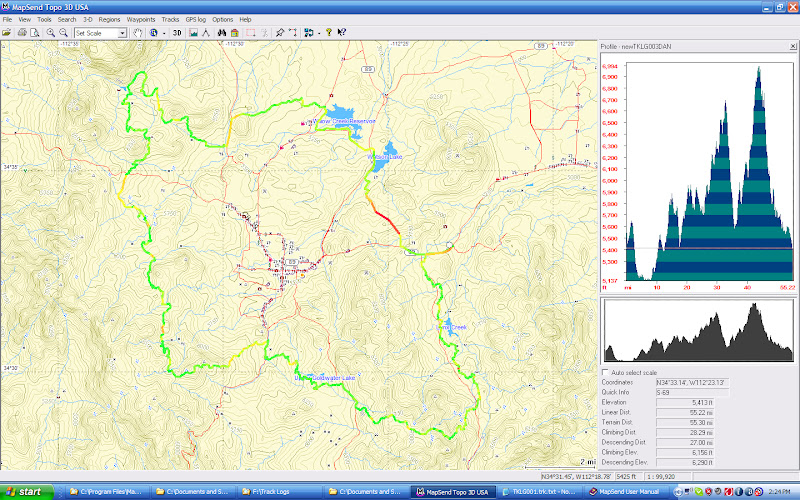800x500 pixels.
Task: Select the red rectangle region tool
Action: click(x=250, y=33)
